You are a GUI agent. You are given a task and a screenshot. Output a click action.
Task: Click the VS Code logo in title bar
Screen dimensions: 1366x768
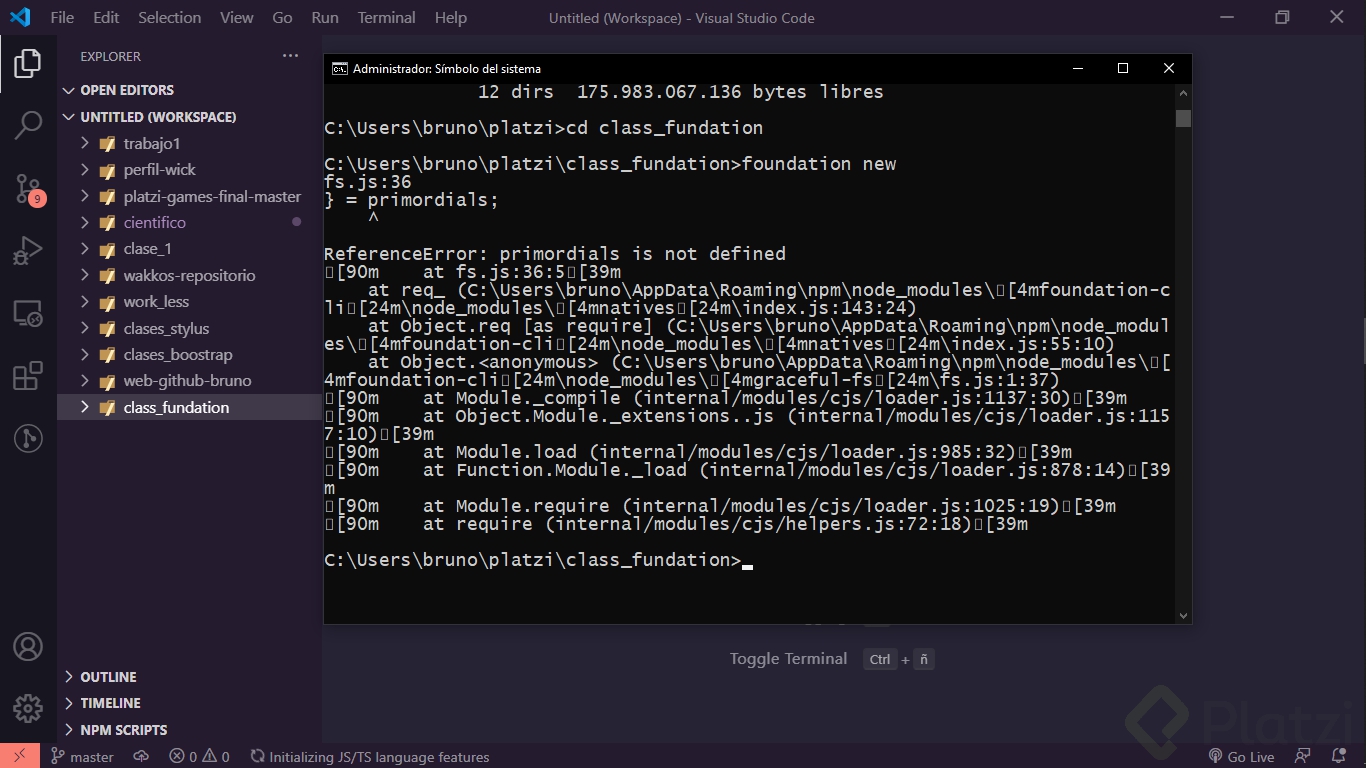[20, 17]
